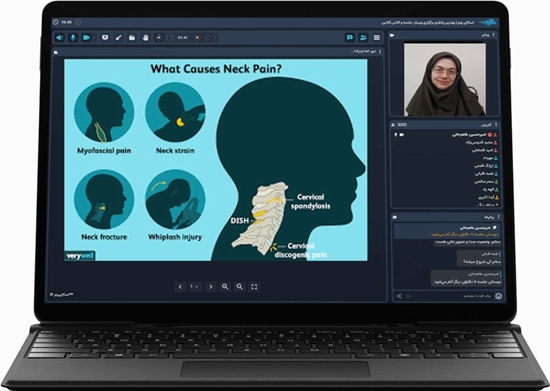
Task: Open the slide page number dropdown
Action: pos(194,287)
